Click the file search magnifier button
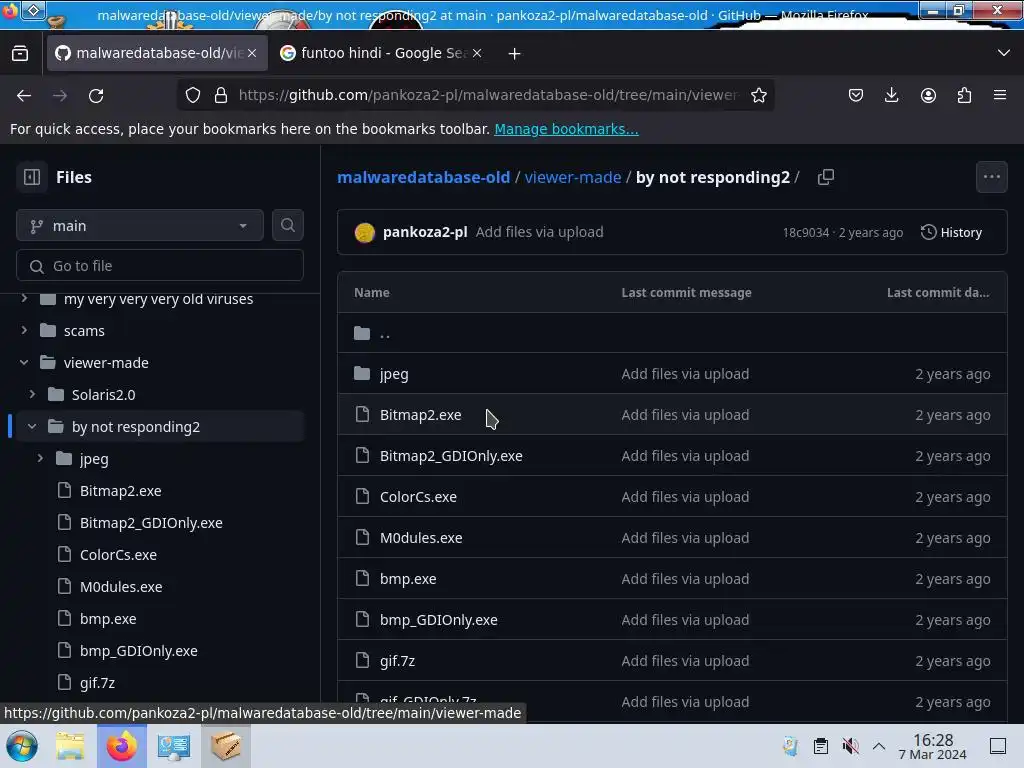The height and width of the screenshot is (768, 1024). click(x=287, y=225)
